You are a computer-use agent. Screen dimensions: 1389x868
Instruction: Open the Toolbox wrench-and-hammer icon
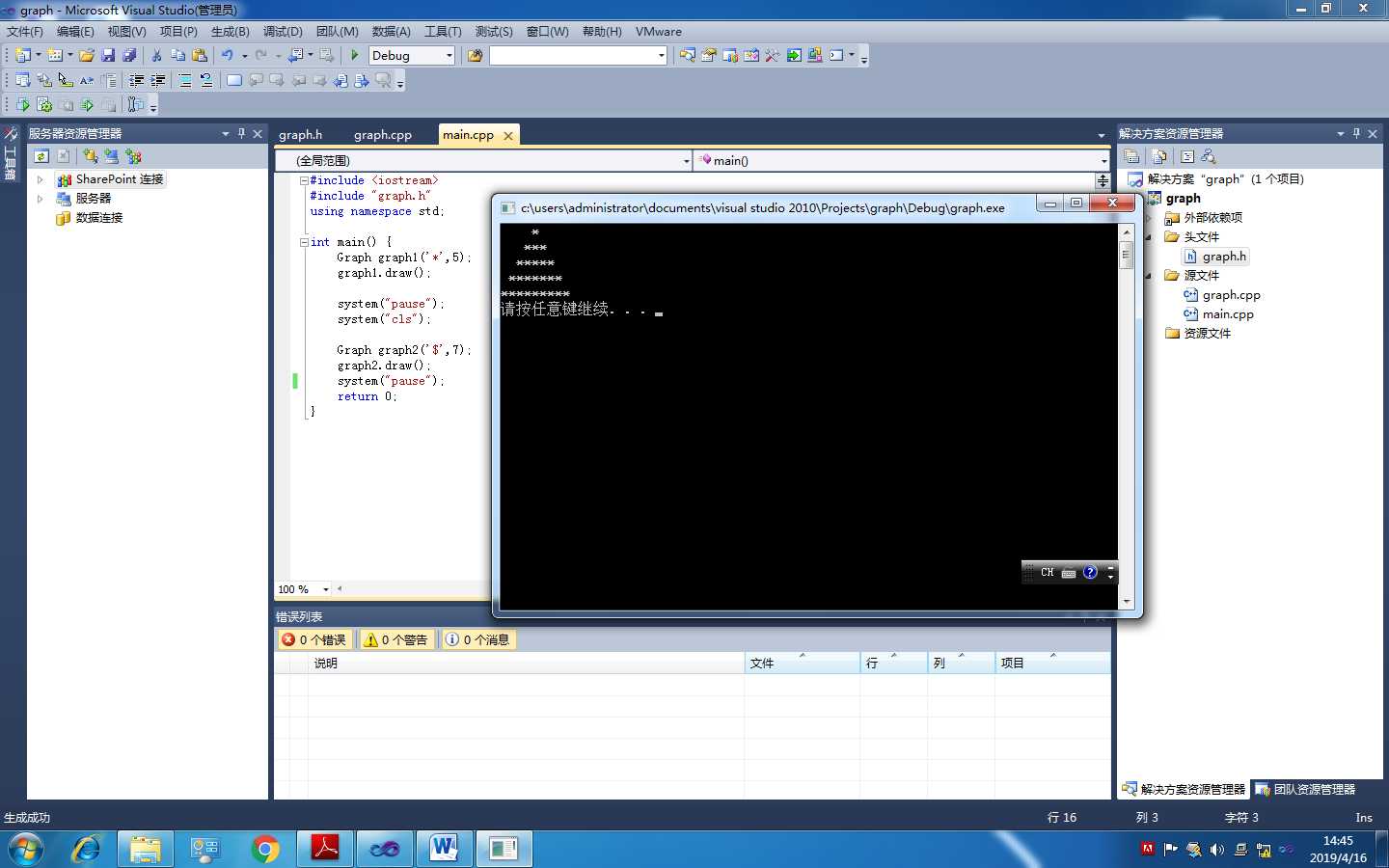pos(772,55)
